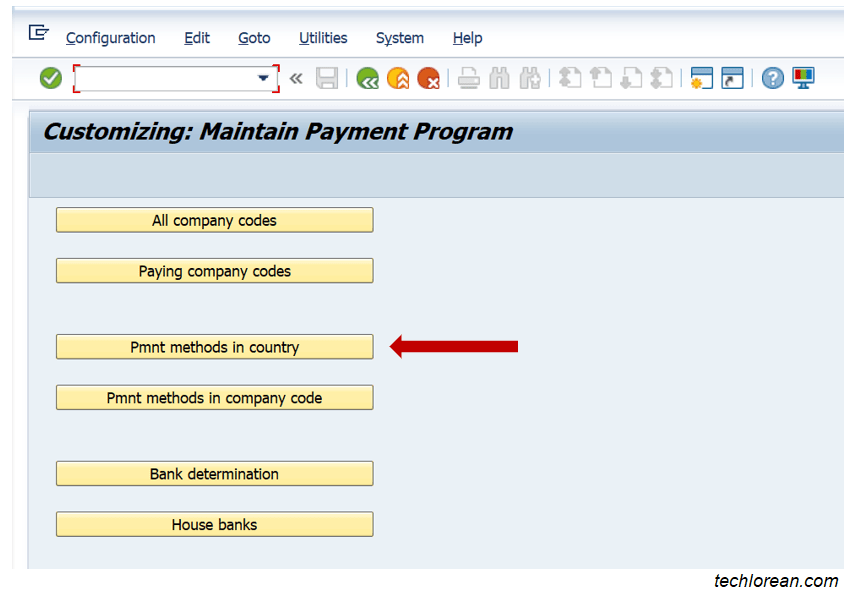
Task: Click the Help question mark icon
Action: [772, 78]
